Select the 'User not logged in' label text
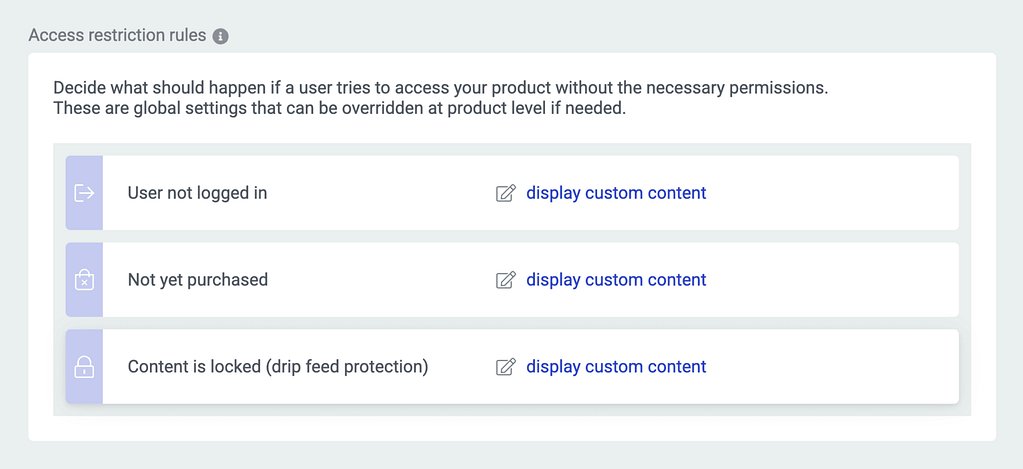This screenshot has width=1023, height=469. pyautogui.click(x=197, y=193)
